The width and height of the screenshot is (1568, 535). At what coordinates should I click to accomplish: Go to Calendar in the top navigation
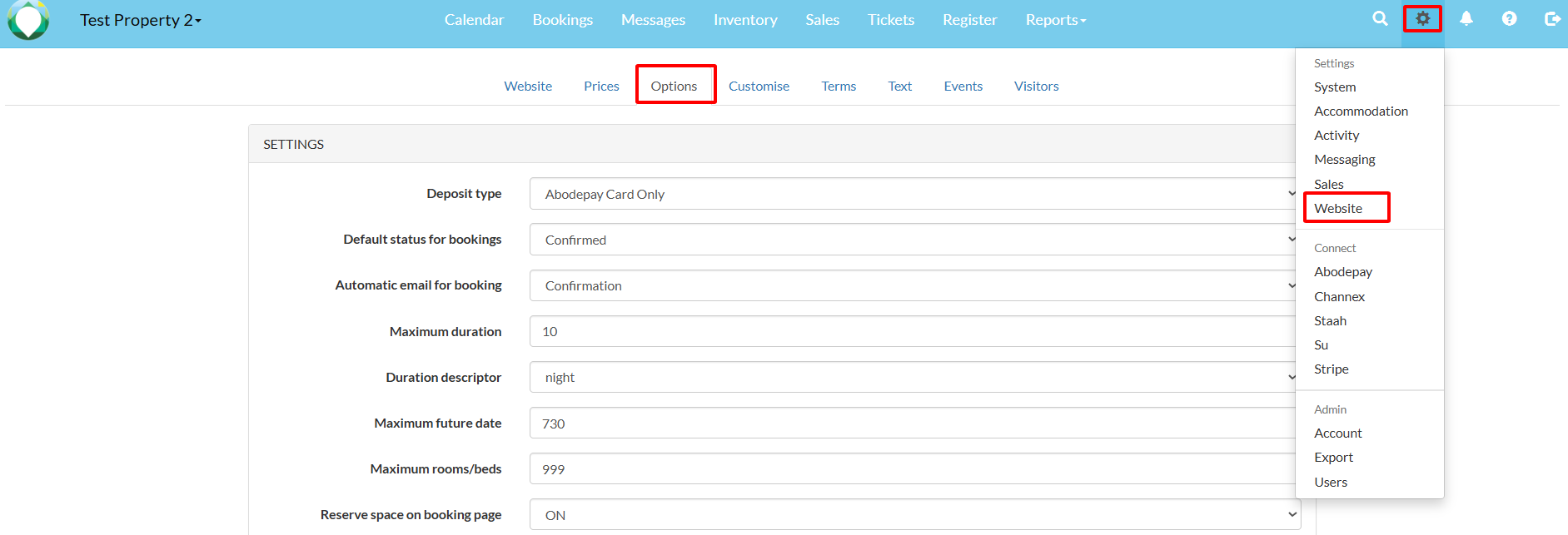point(474,20)
